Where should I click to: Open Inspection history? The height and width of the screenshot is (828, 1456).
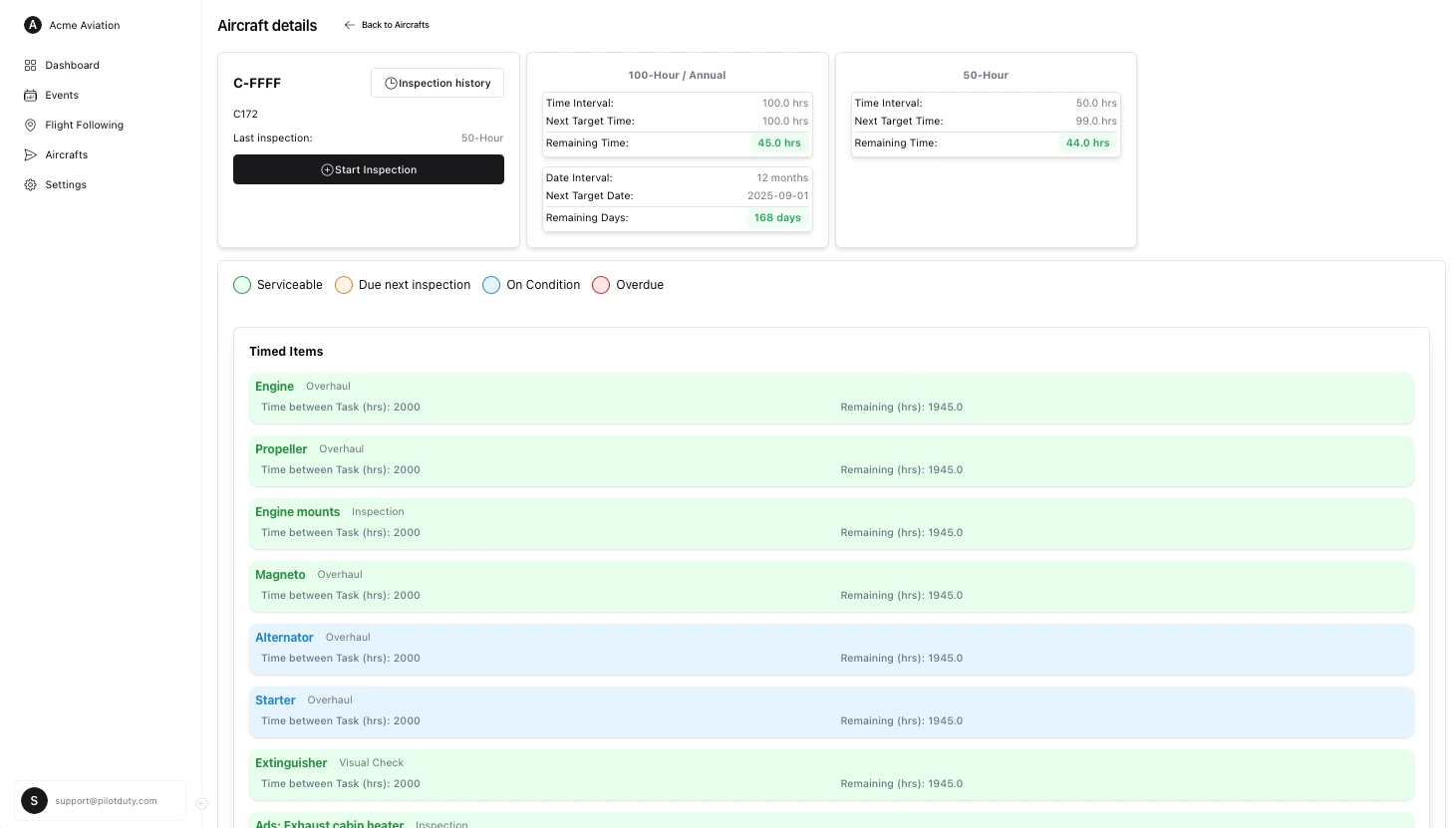click(x=437, y=83)
